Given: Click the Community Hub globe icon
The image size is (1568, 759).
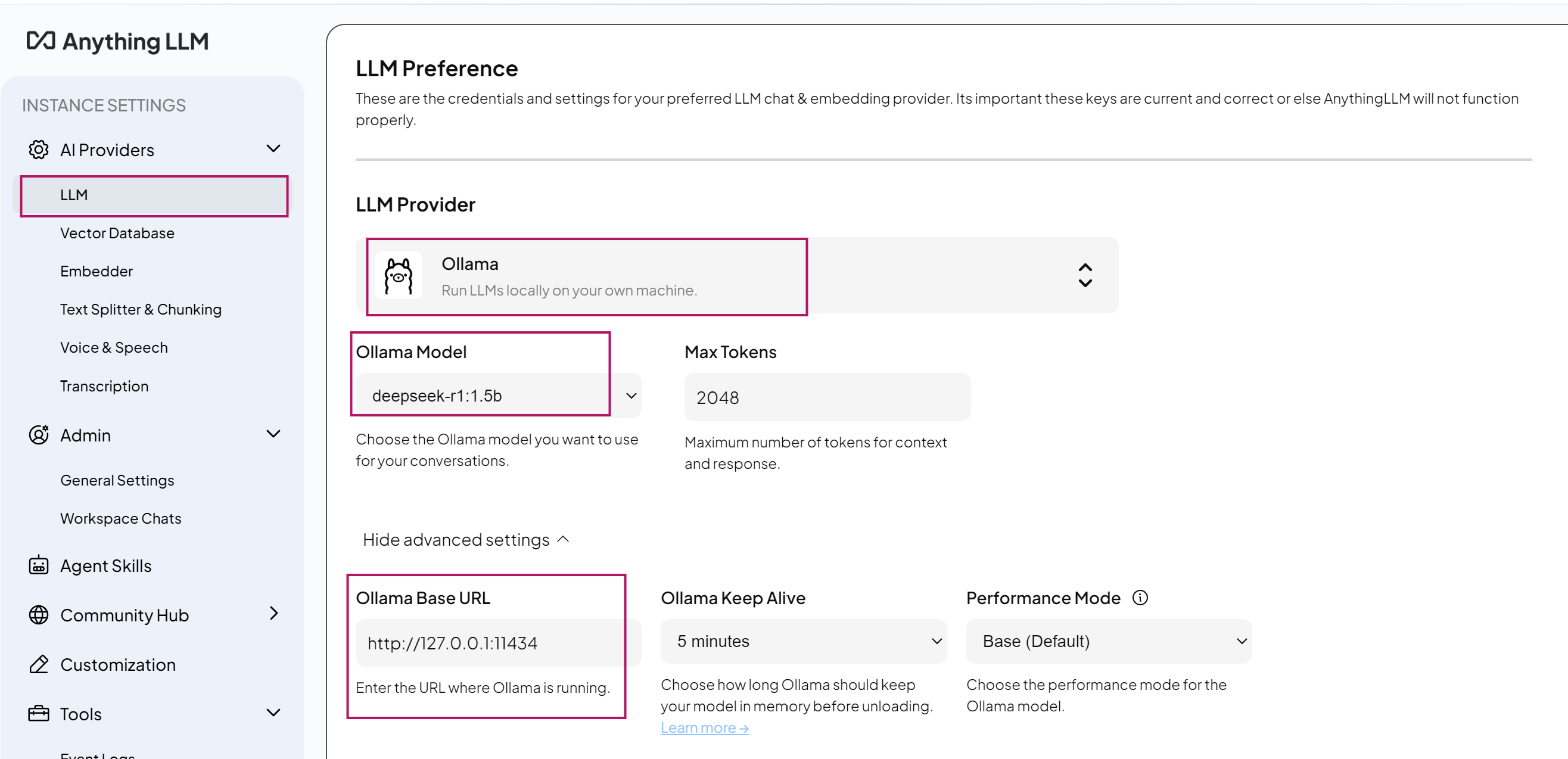Looking at the screenshot, I should pyautogui.click(x=38, y=615).
